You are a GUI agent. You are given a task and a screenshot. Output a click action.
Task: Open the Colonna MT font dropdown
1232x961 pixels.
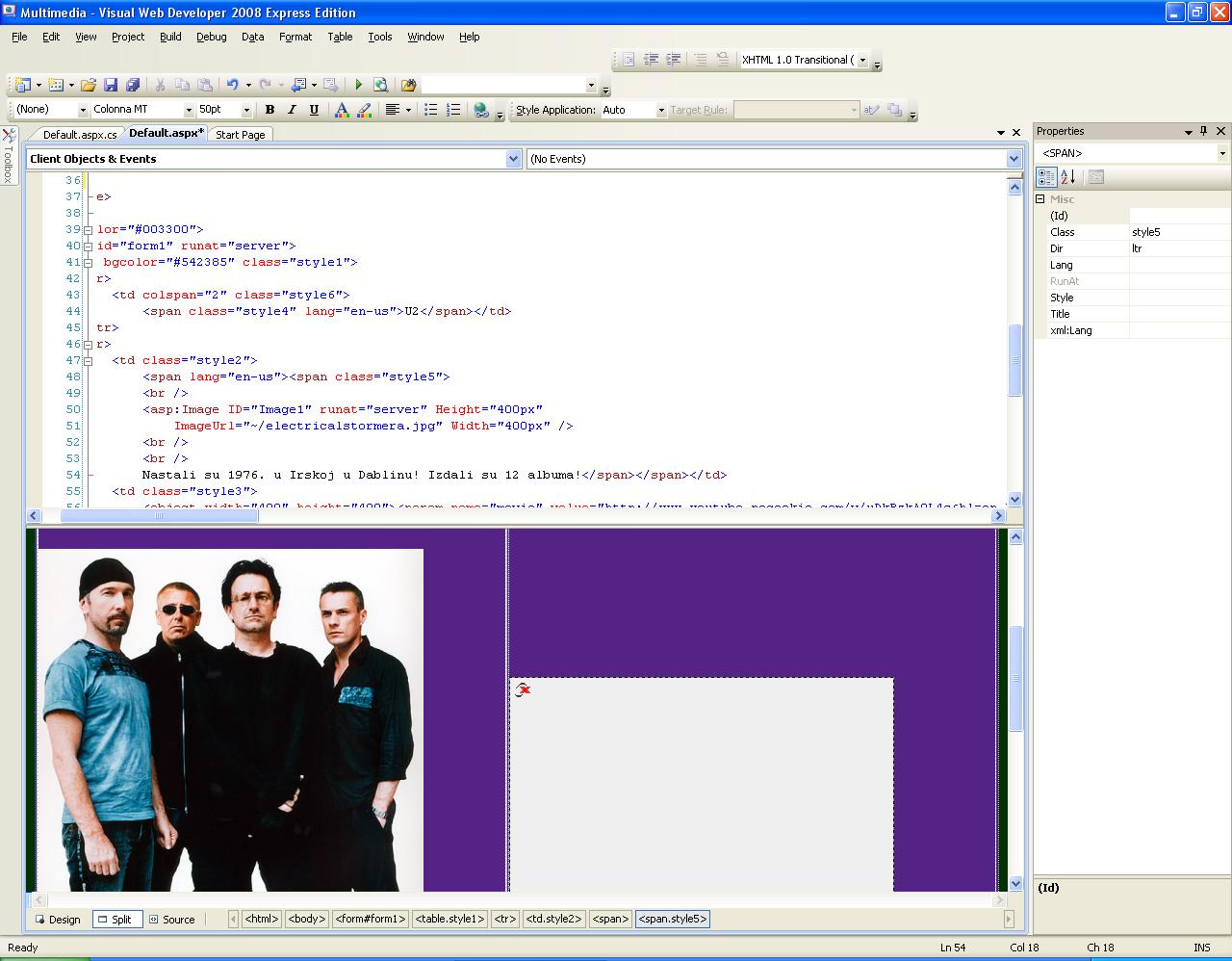tap(189, 110)
